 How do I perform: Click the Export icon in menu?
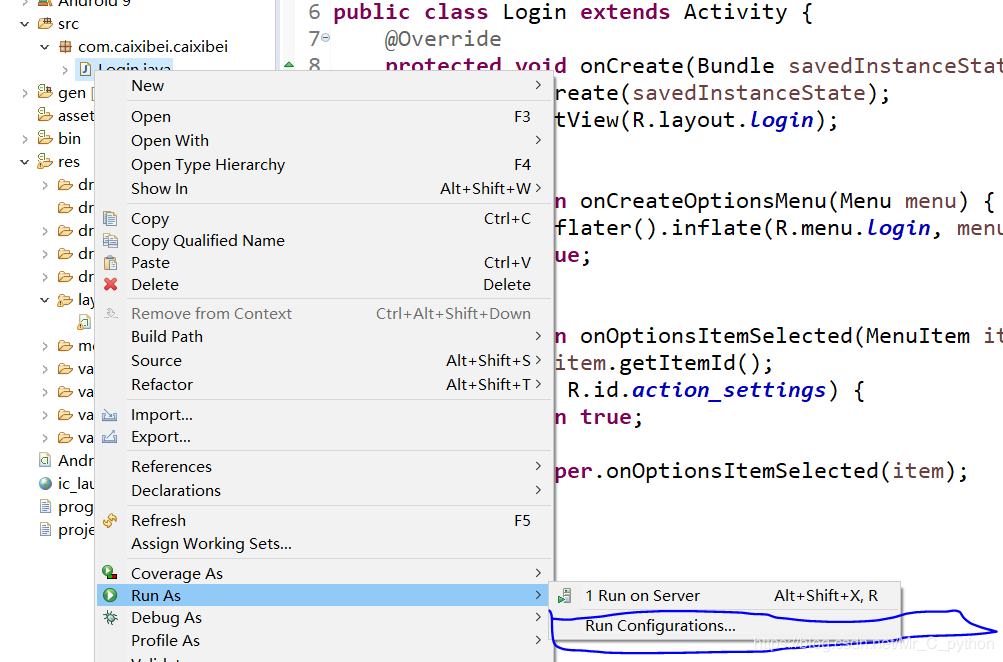click(111, 437)
